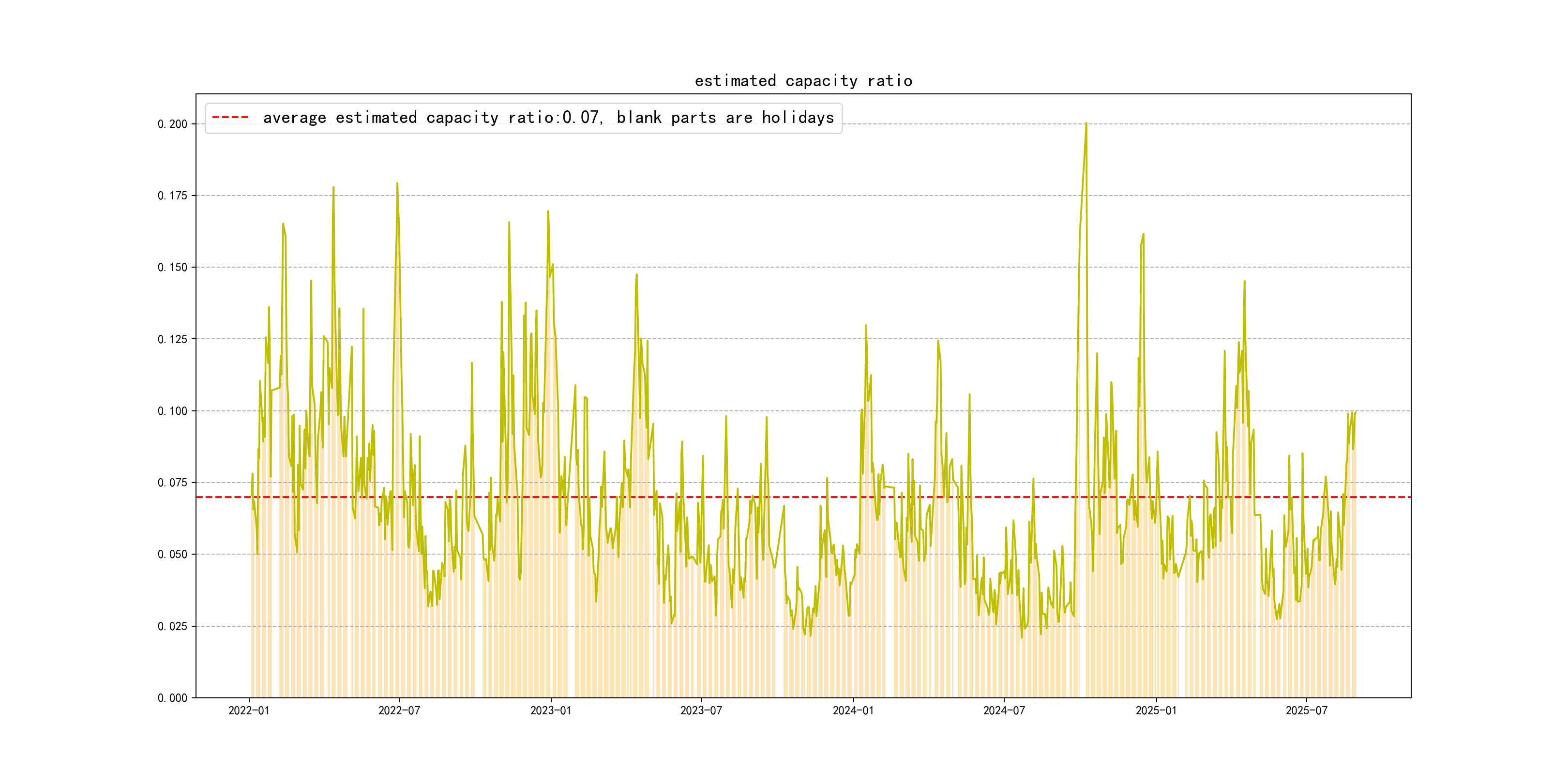Click the 0.150 y-axis tick label

[x=172, y=267]
